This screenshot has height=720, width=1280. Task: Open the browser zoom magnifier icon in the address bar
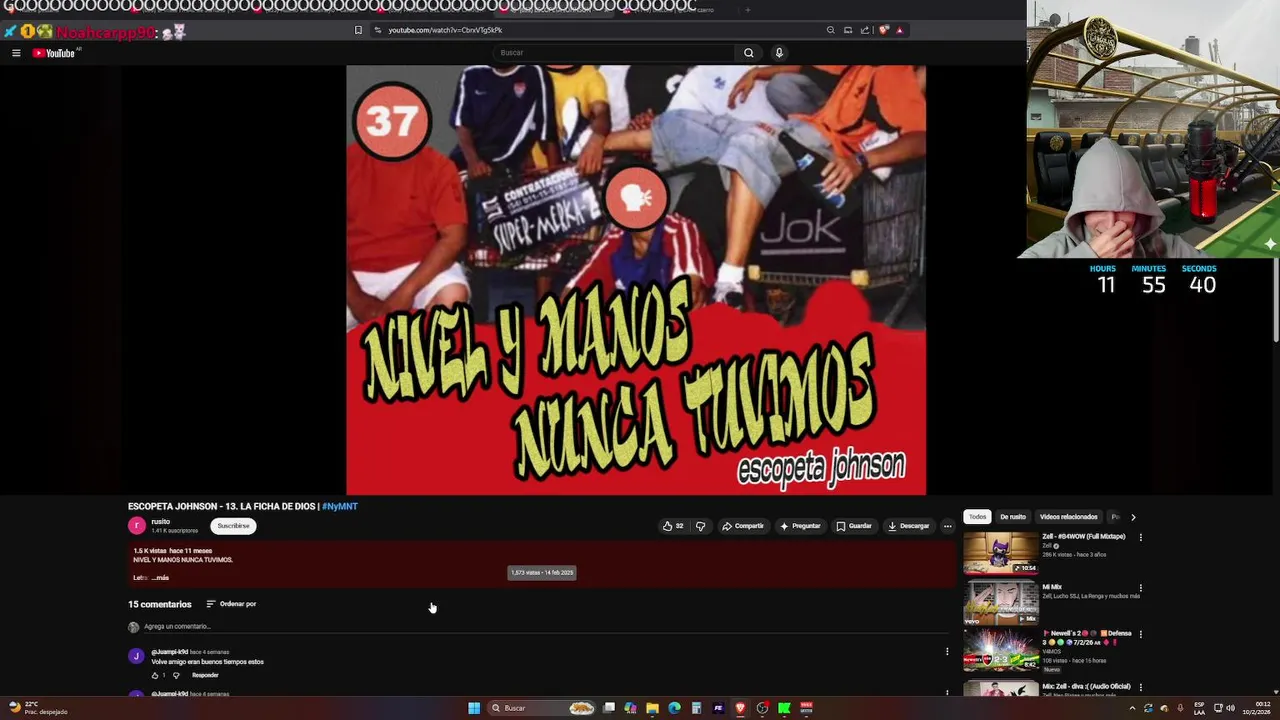[830, 30]
